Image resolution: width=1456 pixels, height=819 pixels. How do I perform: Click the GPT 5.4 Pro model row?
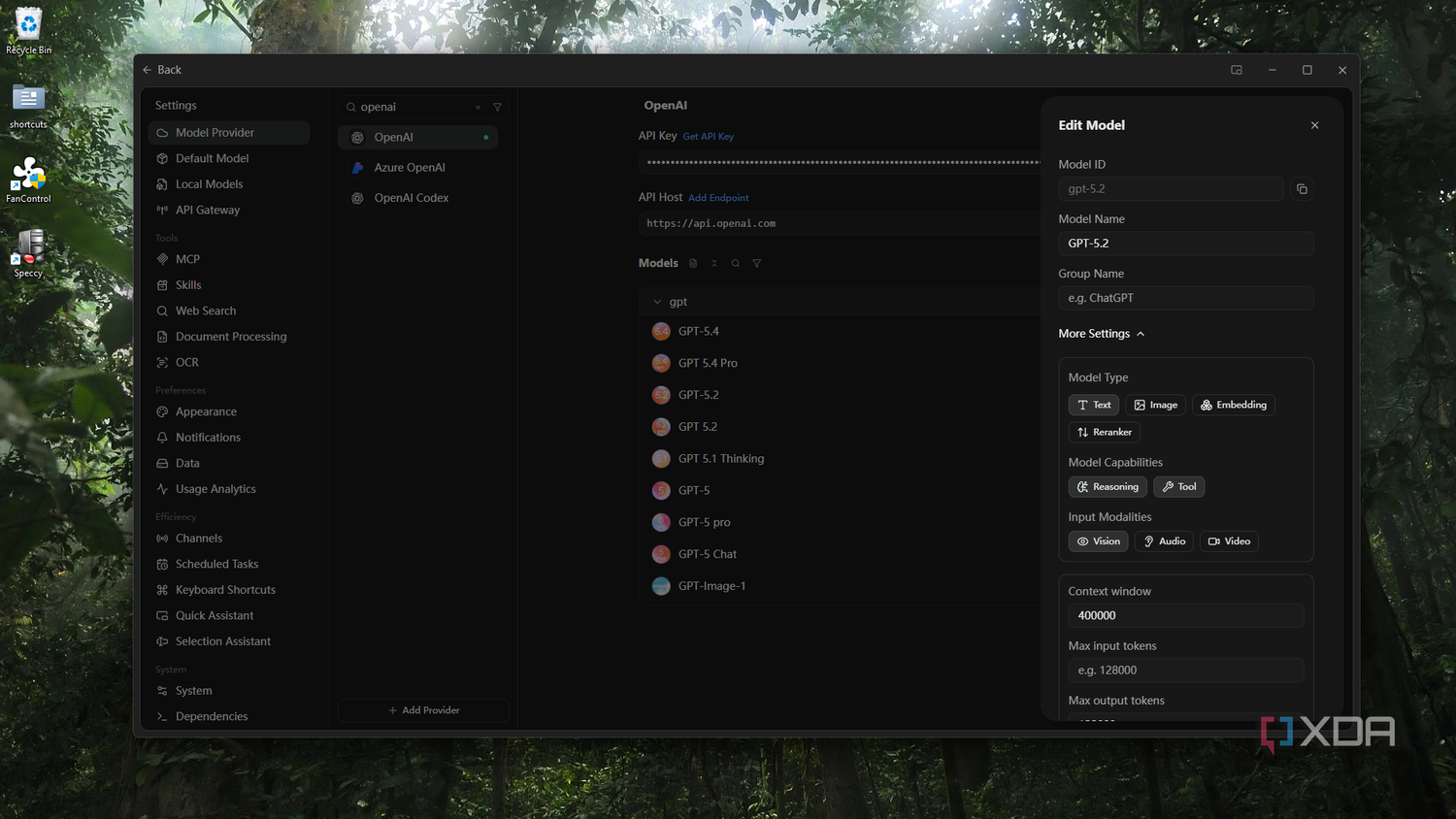pos(840,363)
